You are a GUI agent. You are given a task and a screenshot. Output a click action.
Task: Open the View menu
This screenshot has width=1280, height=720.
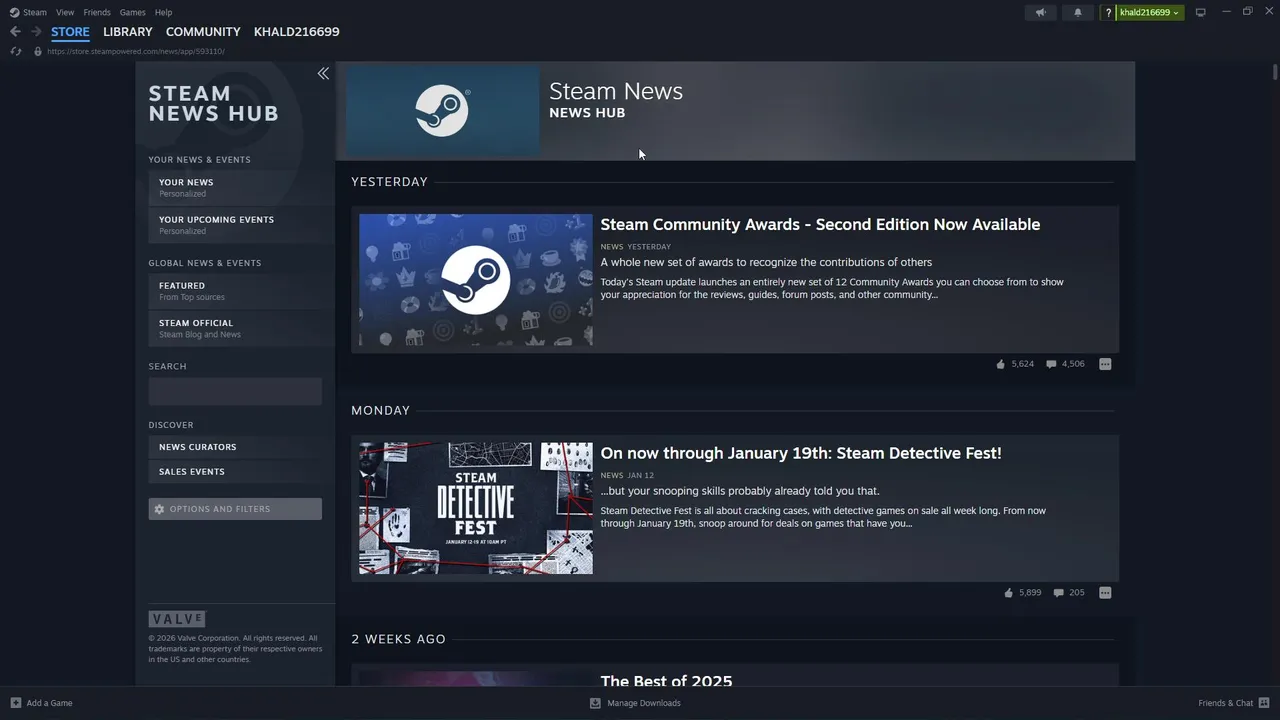tap(65, 12)
